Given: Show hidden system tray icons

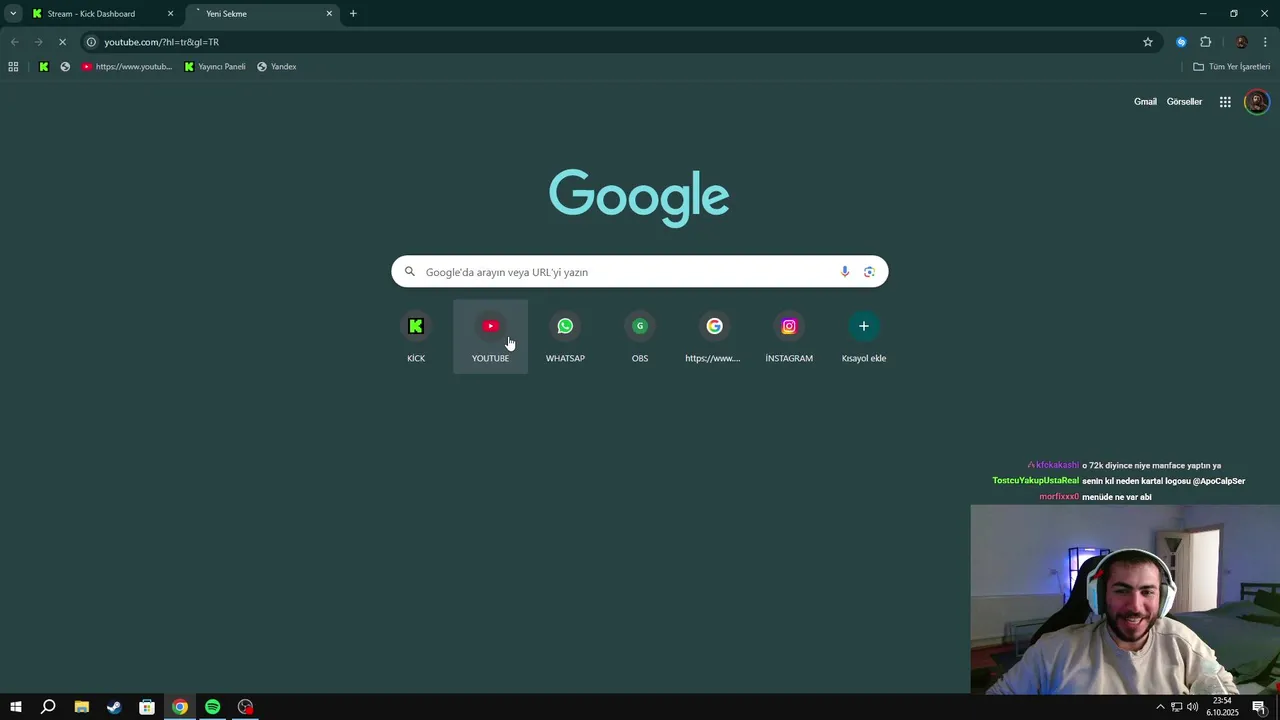Looking at the screenshot, I should (1160, 707).
